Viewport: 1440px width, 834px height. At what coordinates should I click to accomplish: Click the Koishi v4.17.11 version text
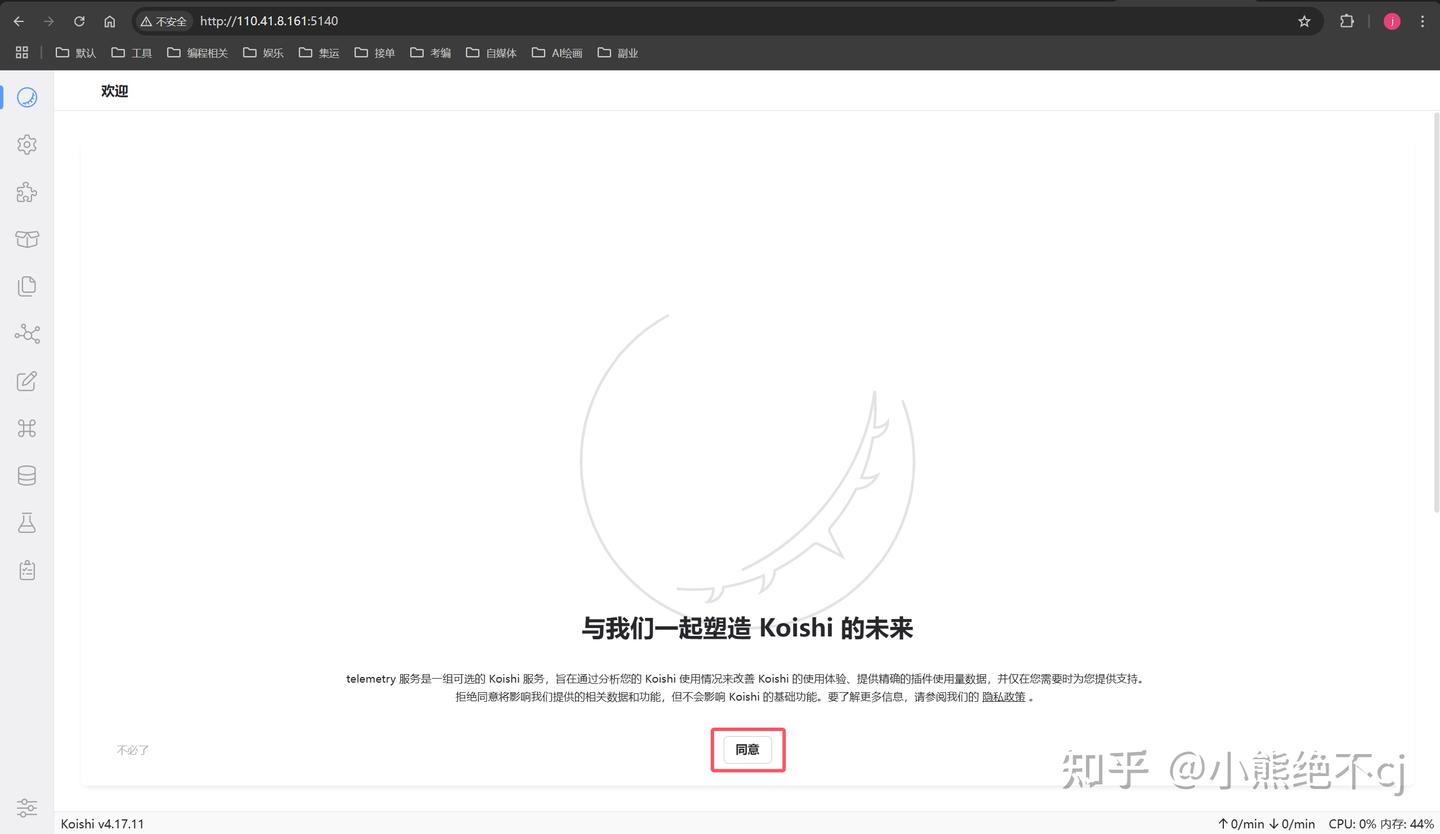coord(103,824)
